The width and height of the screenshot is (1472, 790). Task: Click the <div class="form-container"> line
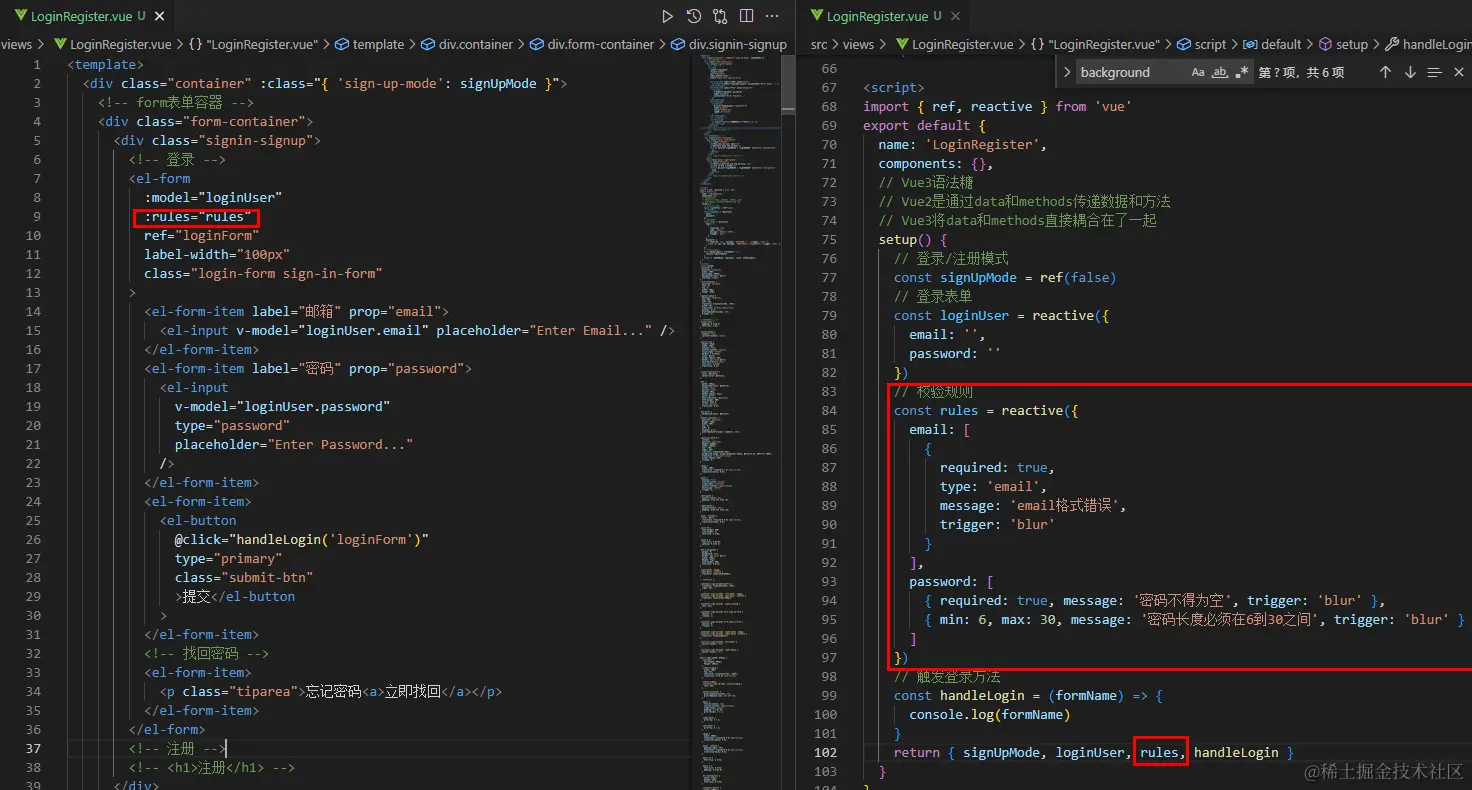pos(206,121)
